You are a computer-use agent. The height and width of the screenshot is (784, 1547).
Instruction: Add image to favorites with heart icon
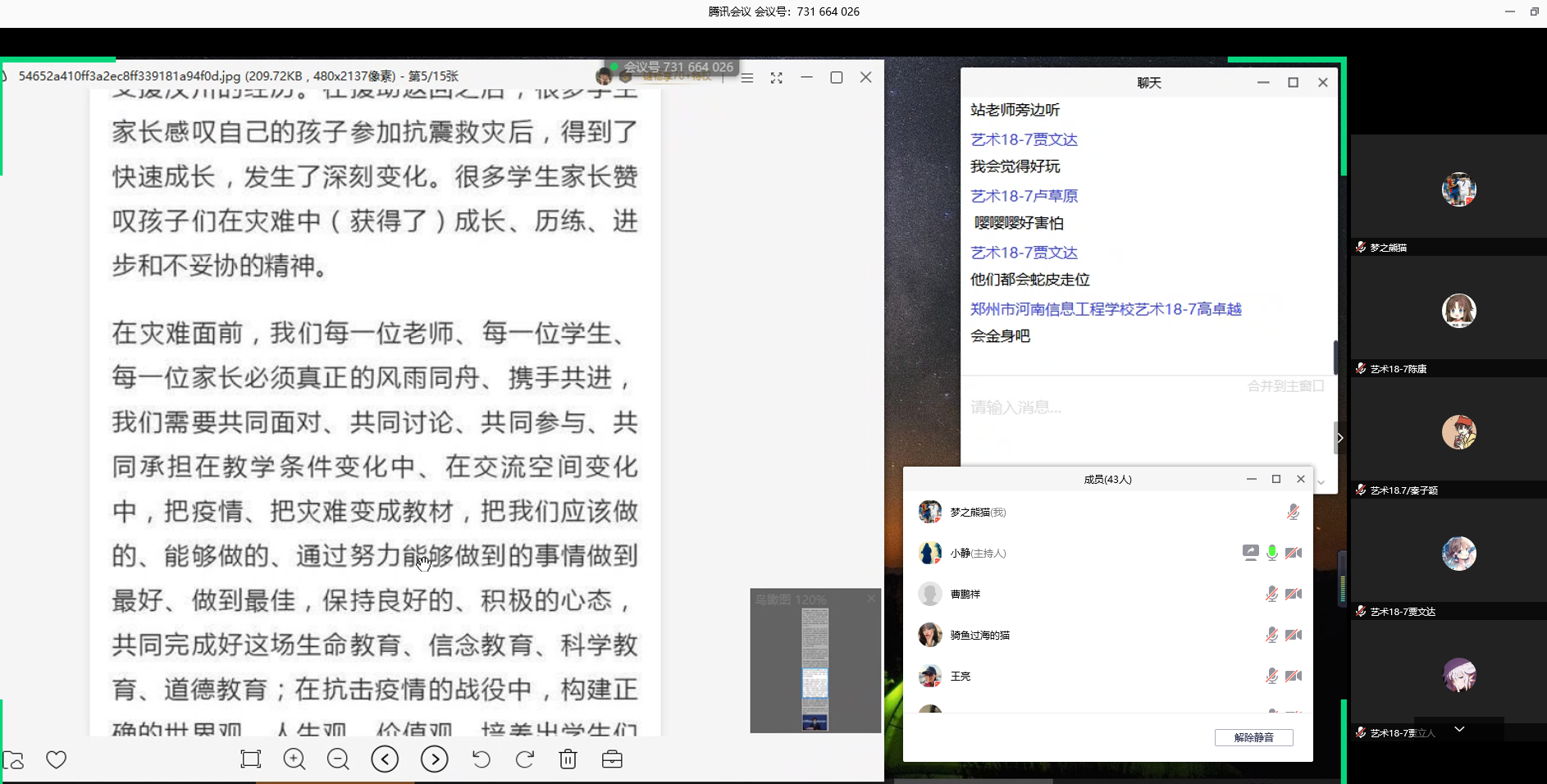(57, 759)
